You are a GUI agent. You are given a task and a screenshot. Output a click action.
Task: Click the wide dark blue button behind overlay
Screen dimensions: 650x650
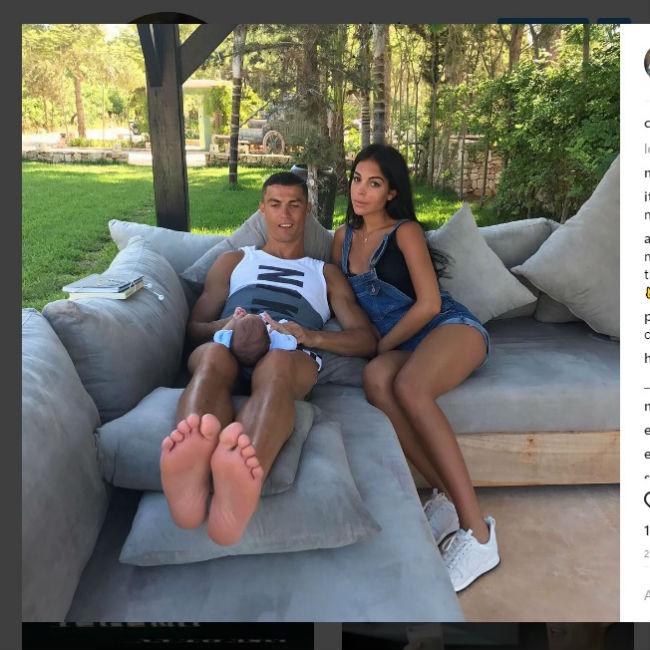(543, 21)
